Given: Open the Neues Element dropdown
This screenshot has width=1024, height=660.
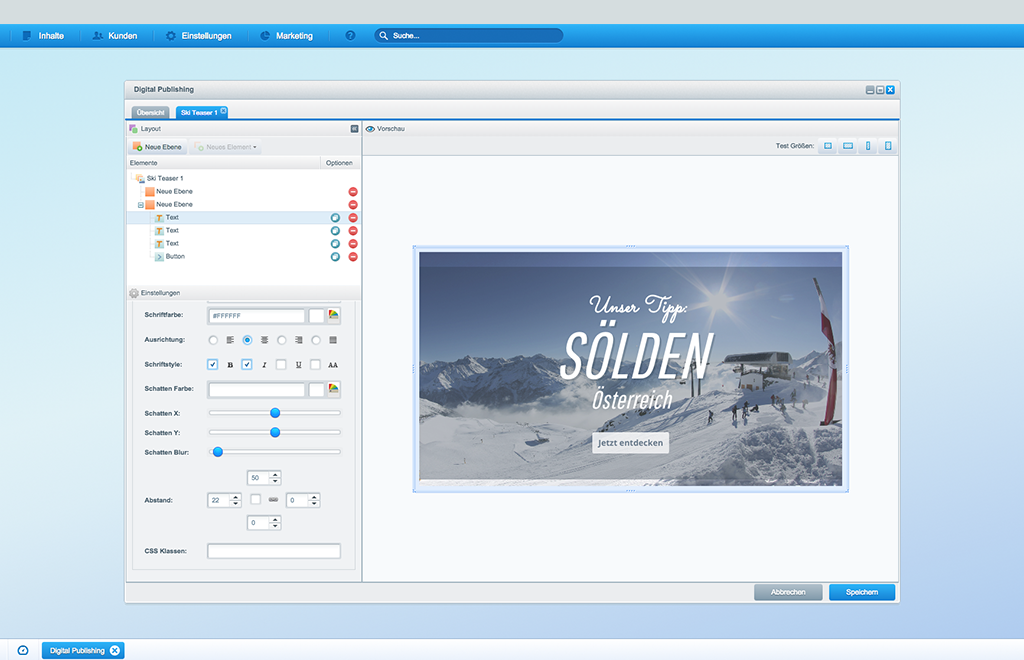Looking at the screenshot, I should pyautogui.click(x=227, y=147).
